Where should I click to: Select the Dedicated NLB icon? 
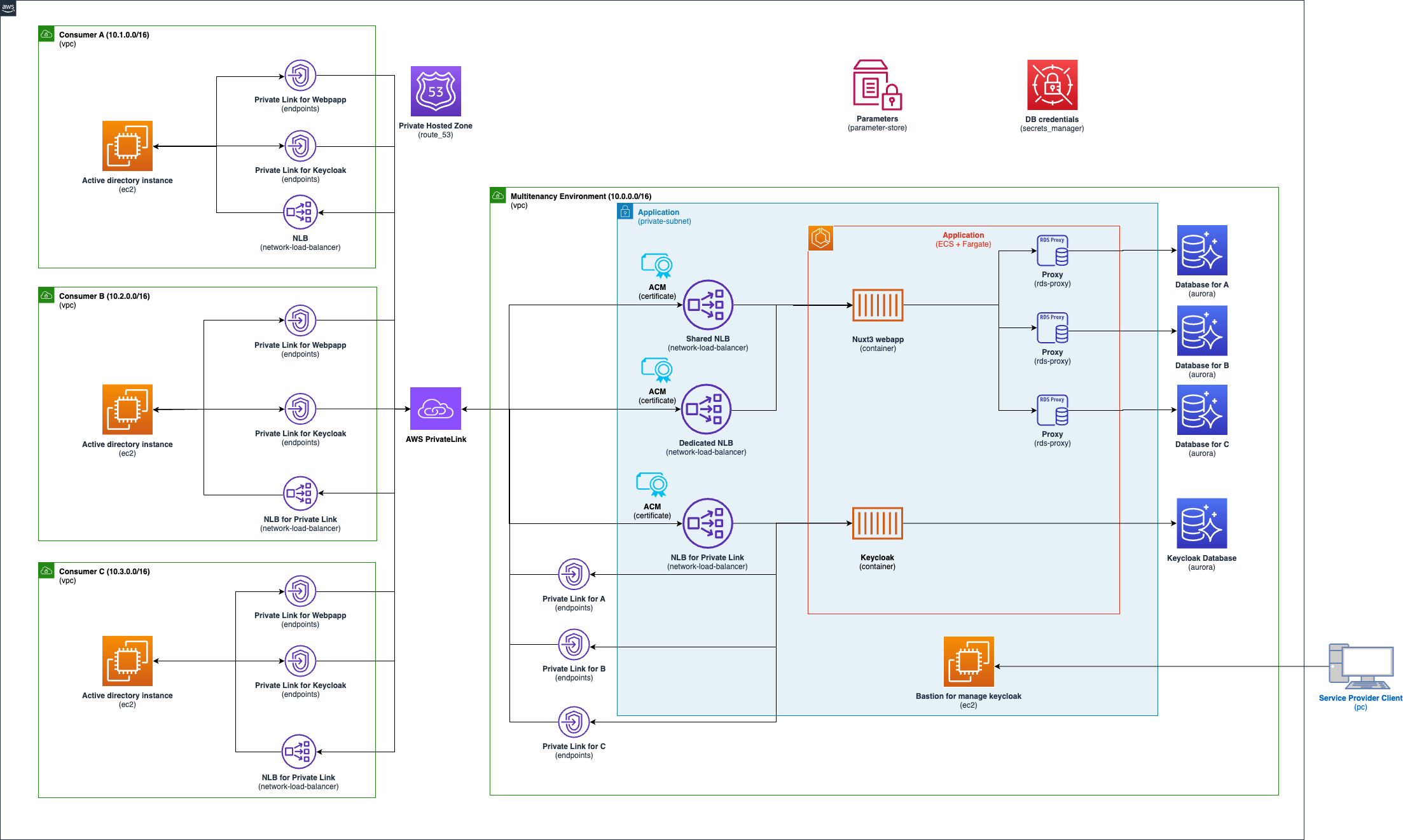pyautogui.click(x=706, y=410)
